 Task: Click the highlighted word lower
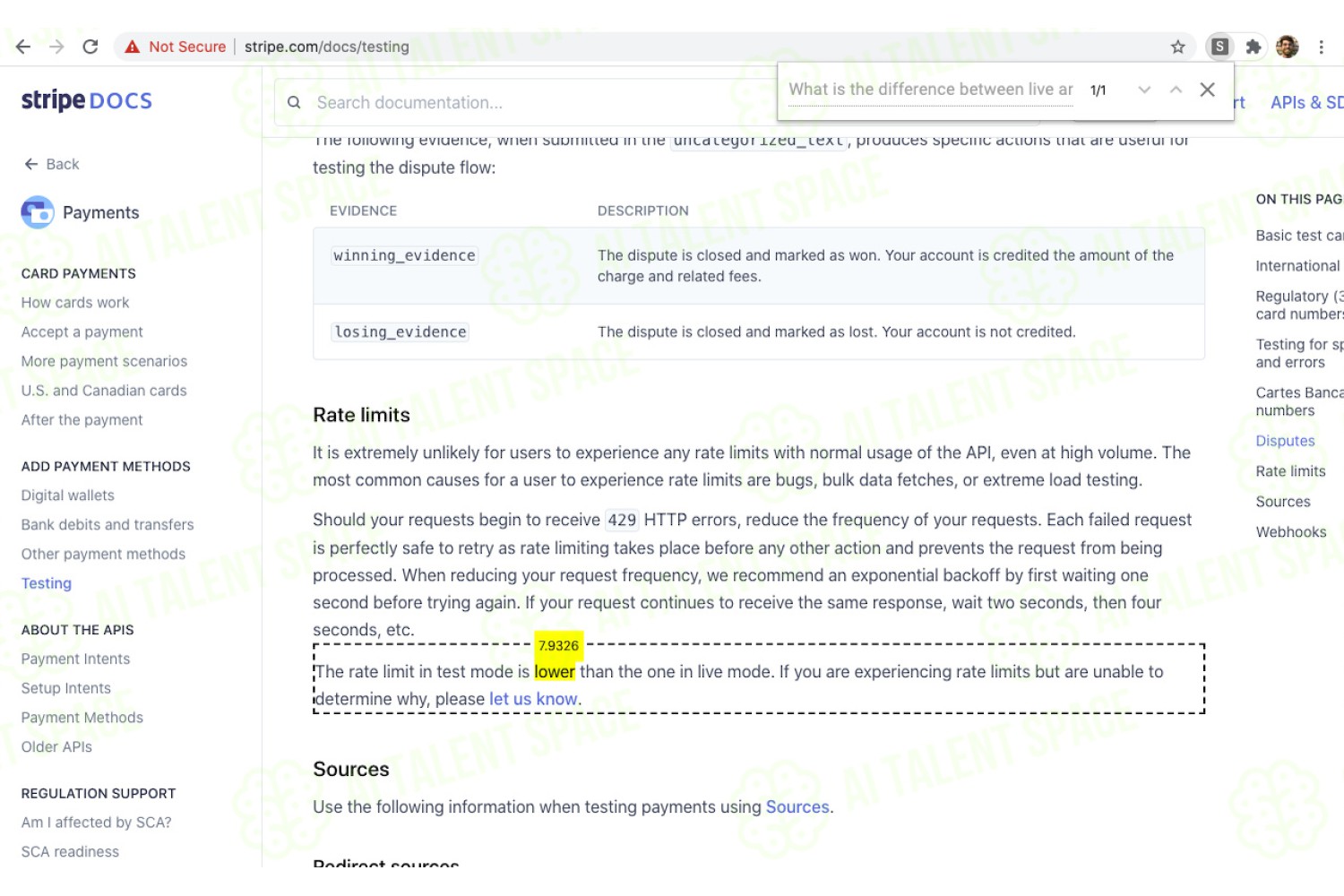click(555, 672)
